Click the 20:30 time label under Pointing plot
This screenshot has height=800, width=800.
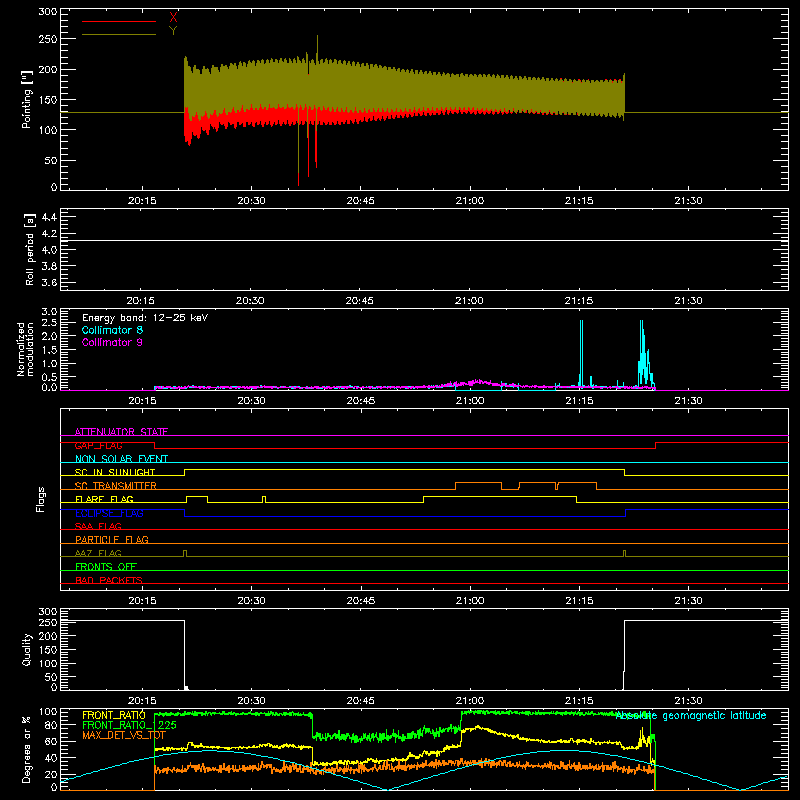coord(251,201)
